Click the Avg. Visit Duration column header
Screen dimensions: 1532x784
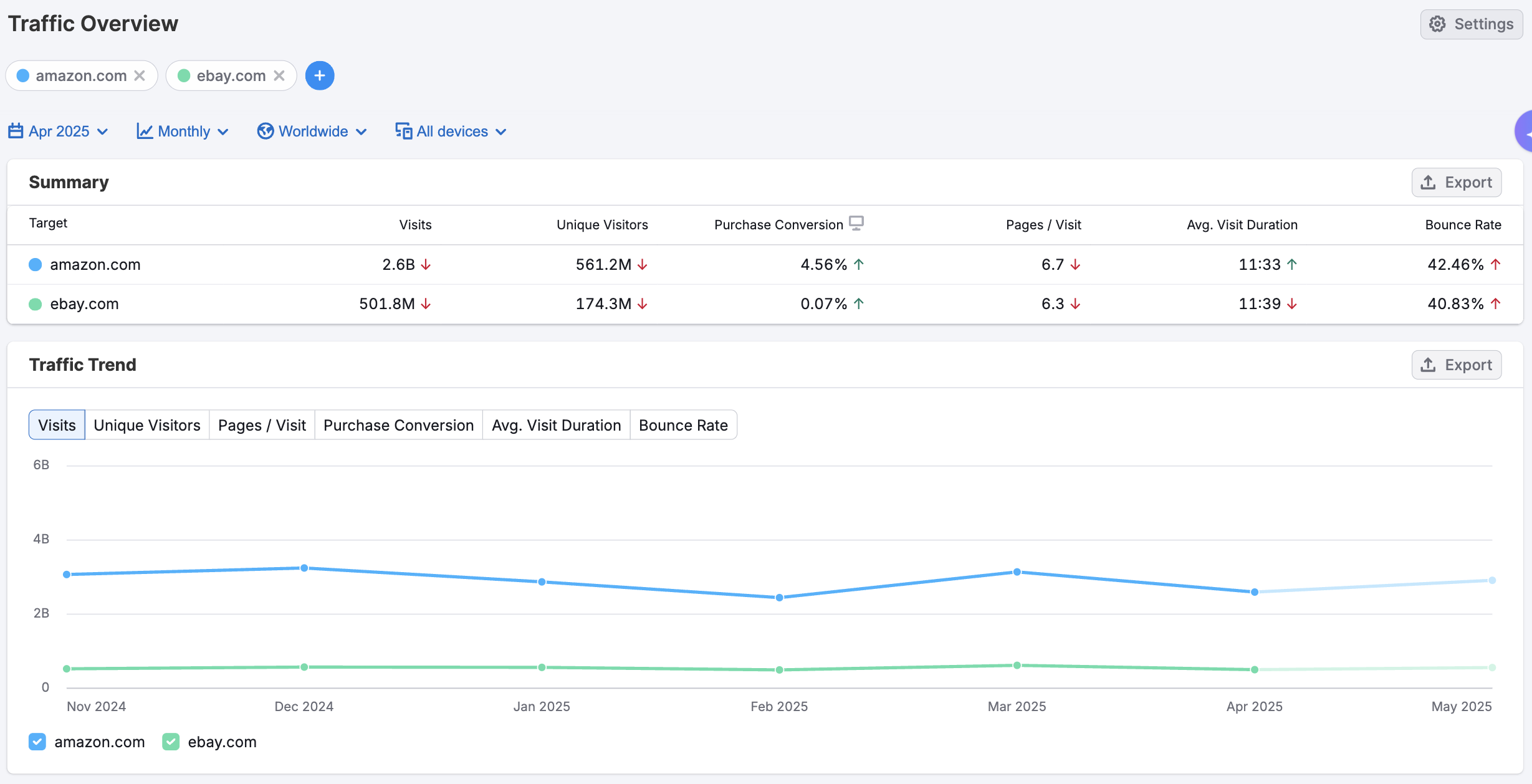click(1242, 224)
